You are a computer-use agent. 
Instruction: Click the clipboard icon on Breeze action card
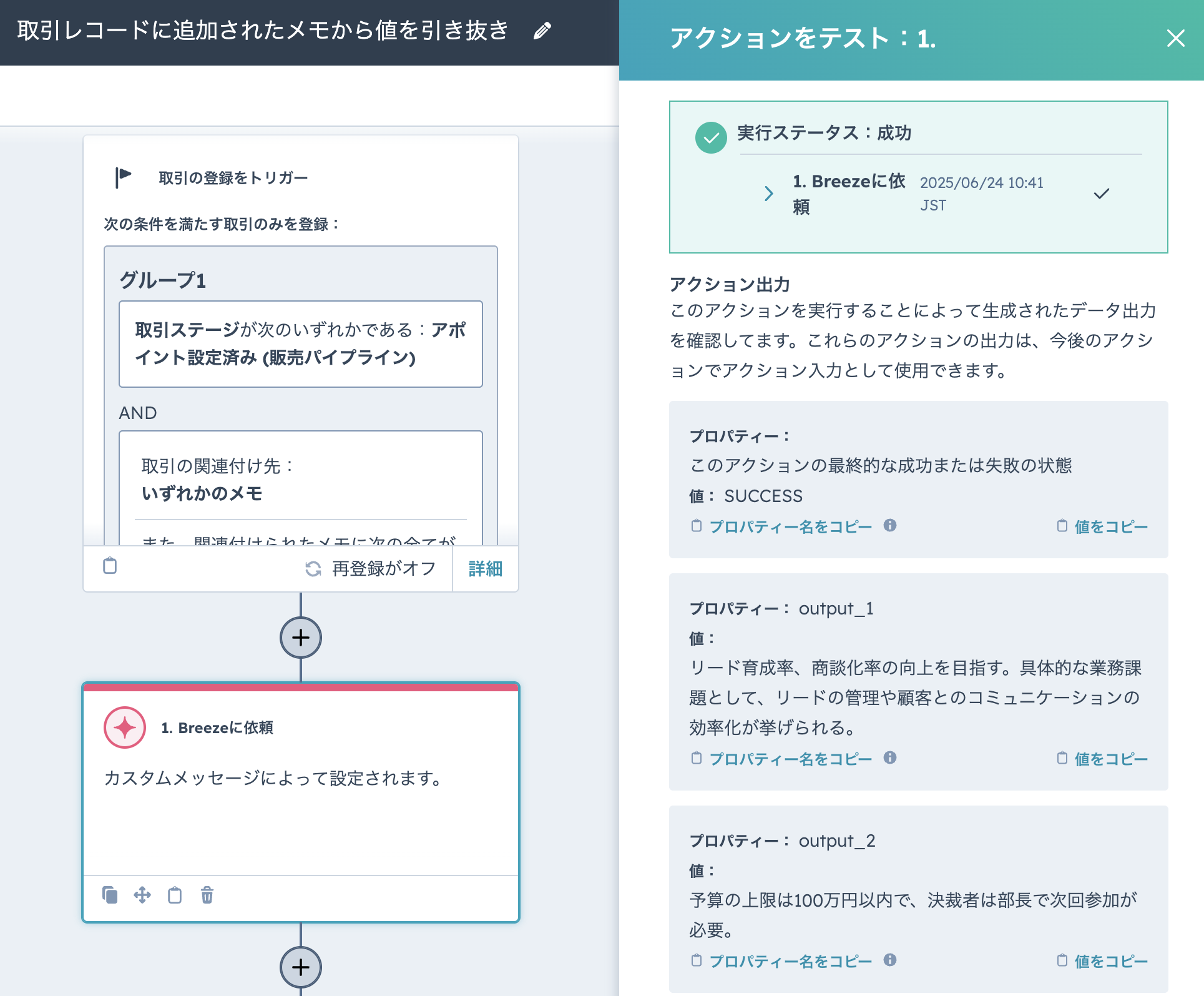coord(175,895)
